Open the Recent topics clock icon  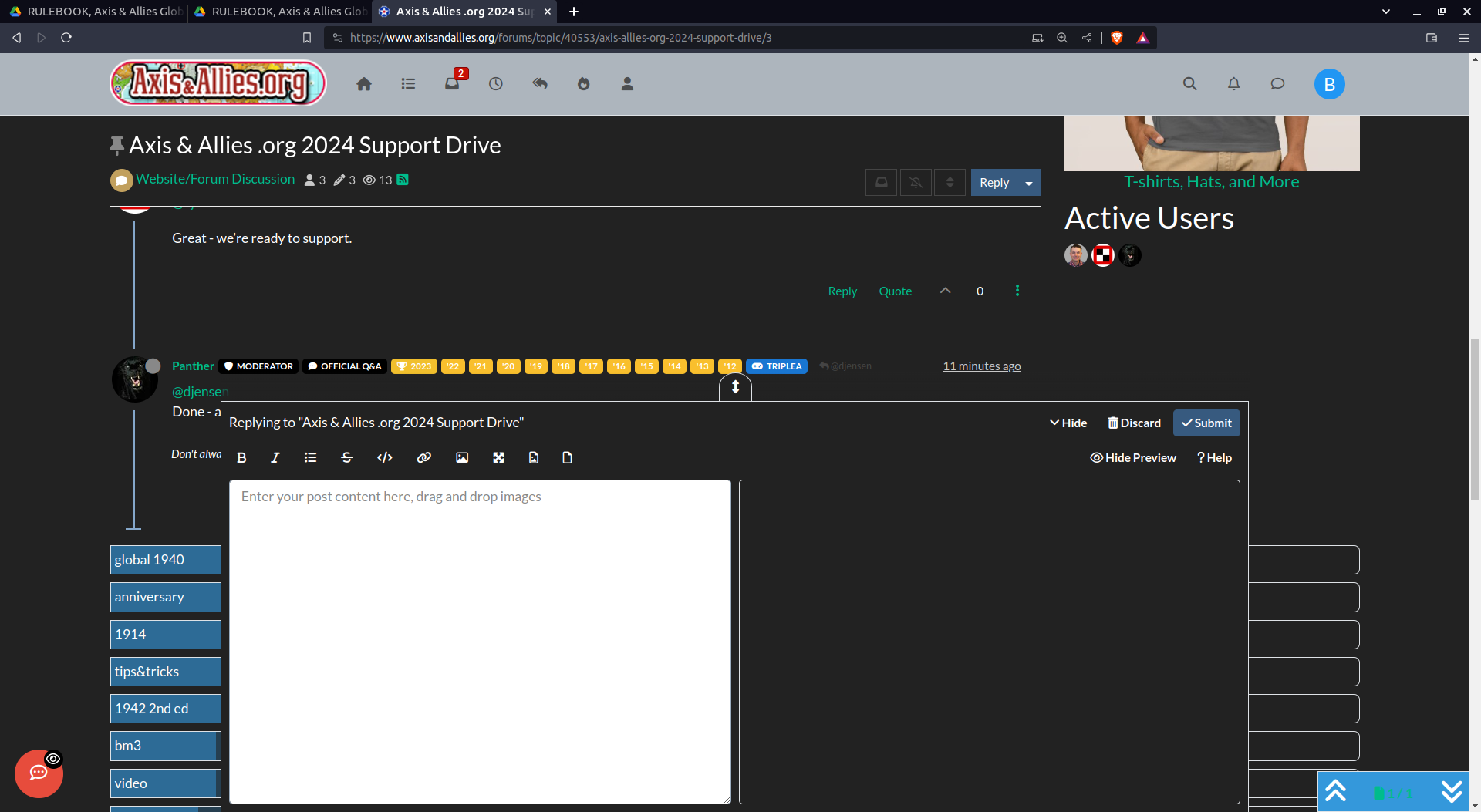pos(496,84)
